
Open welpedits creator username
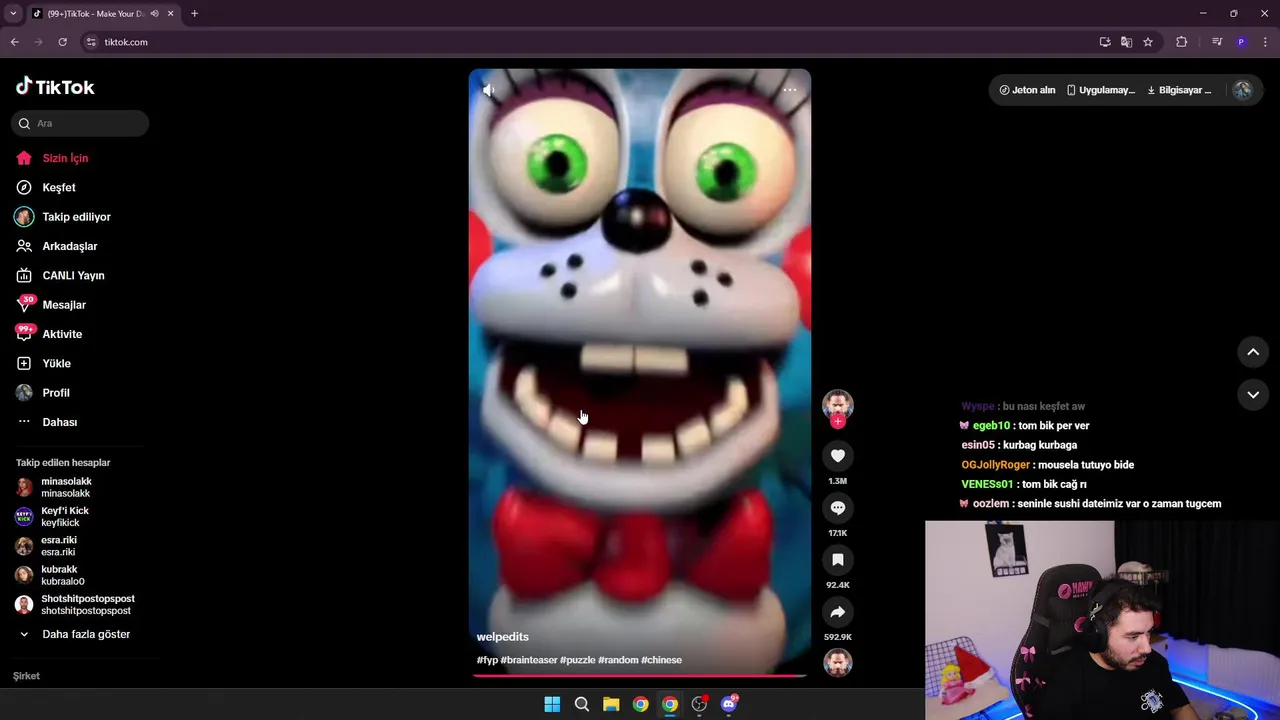click(x=503, y=637)
